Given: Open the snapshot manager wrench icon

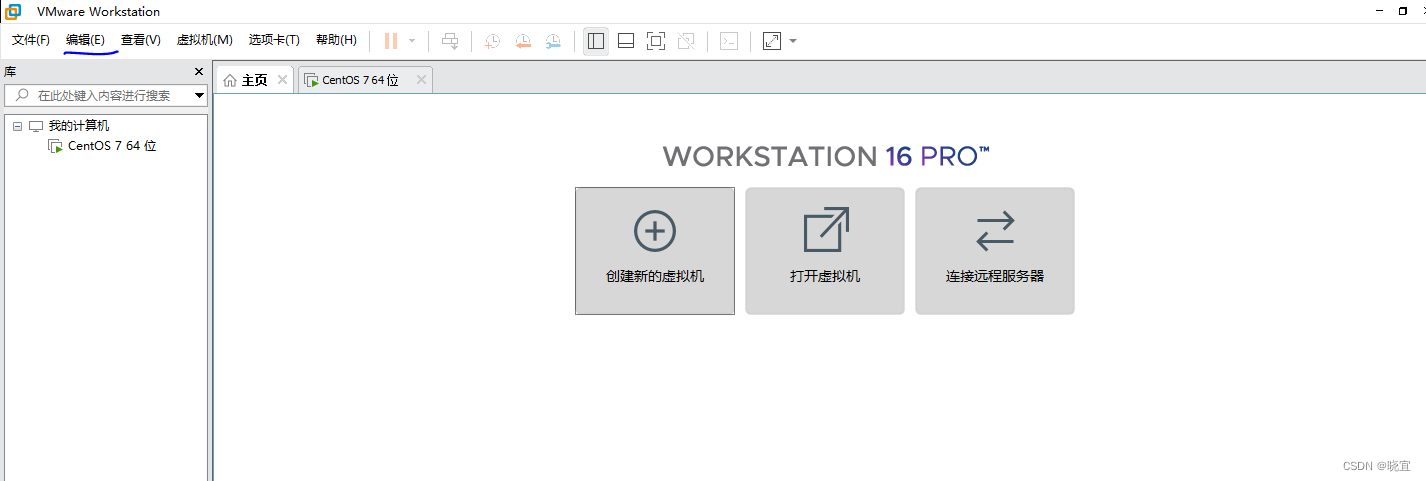Looking at the screenshot, I should point(553,41).
